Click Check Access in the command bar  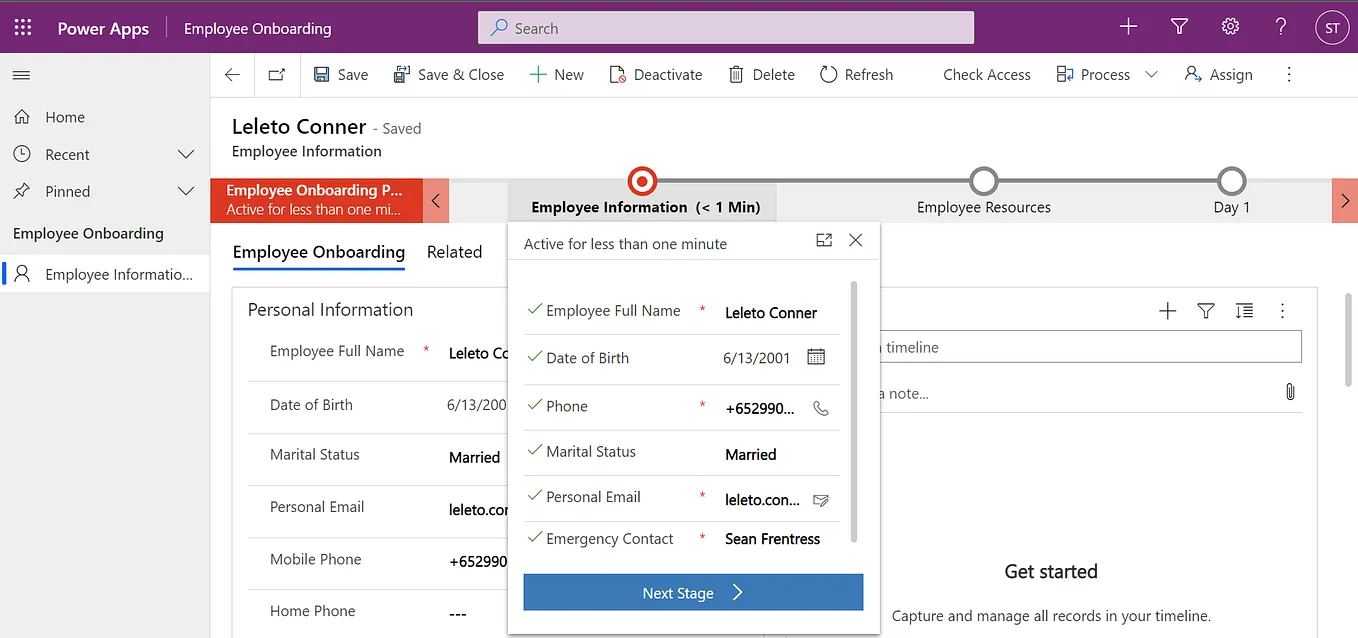[986, 74]
